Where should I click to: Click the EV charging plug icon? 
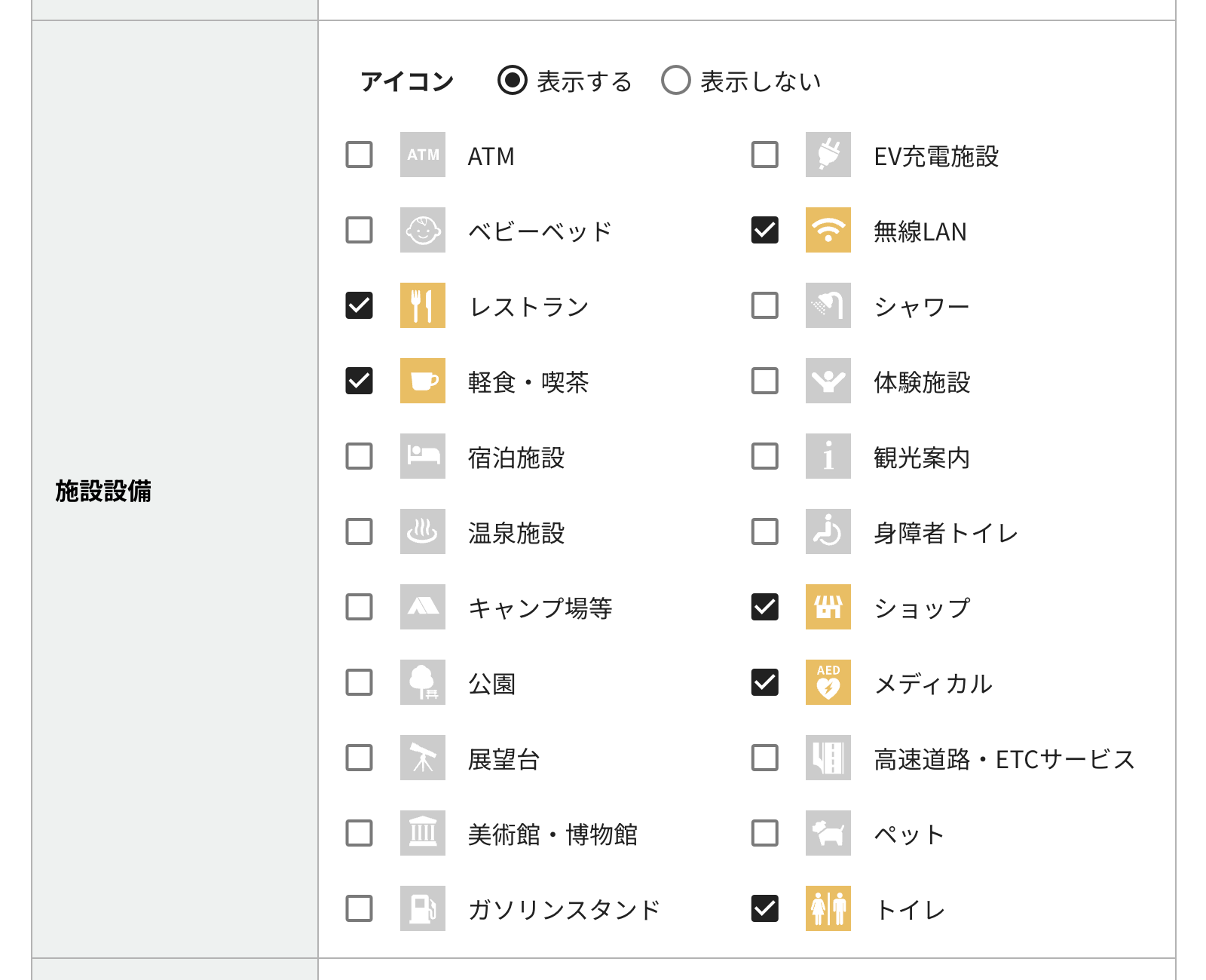pos(828,155)
